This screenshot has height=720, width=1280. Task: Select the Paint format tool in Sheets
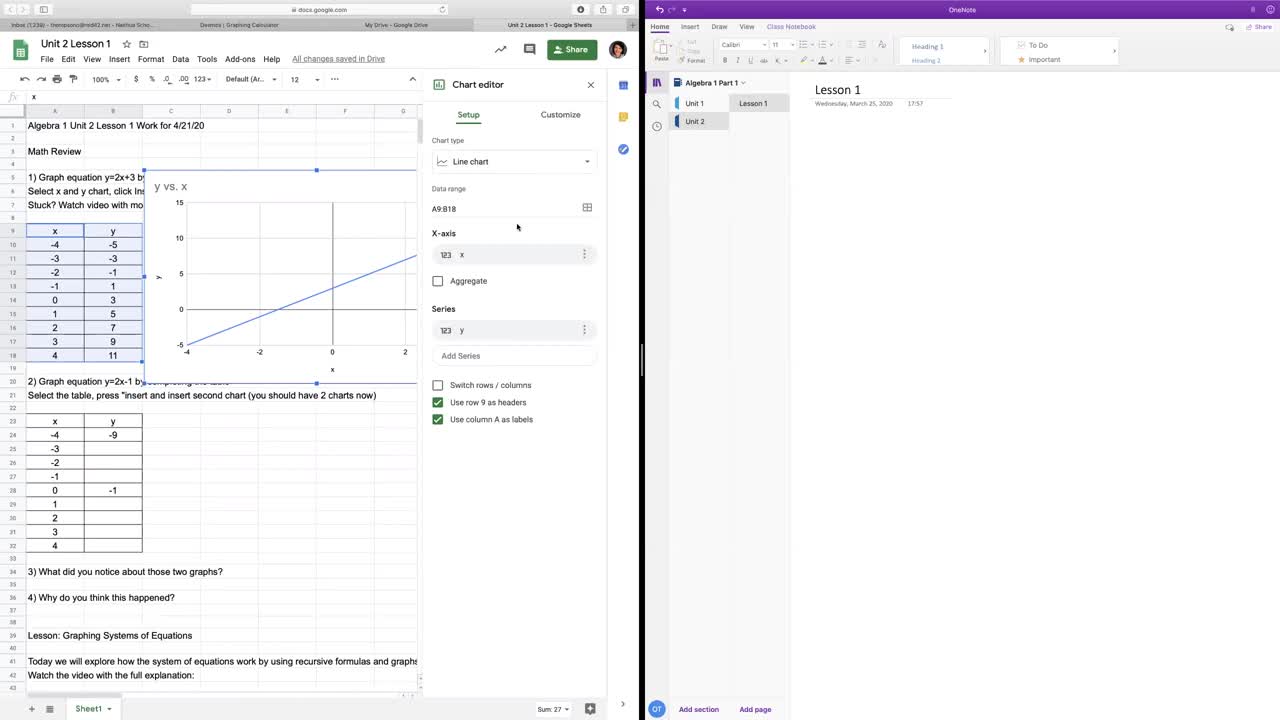click(73, 79)
